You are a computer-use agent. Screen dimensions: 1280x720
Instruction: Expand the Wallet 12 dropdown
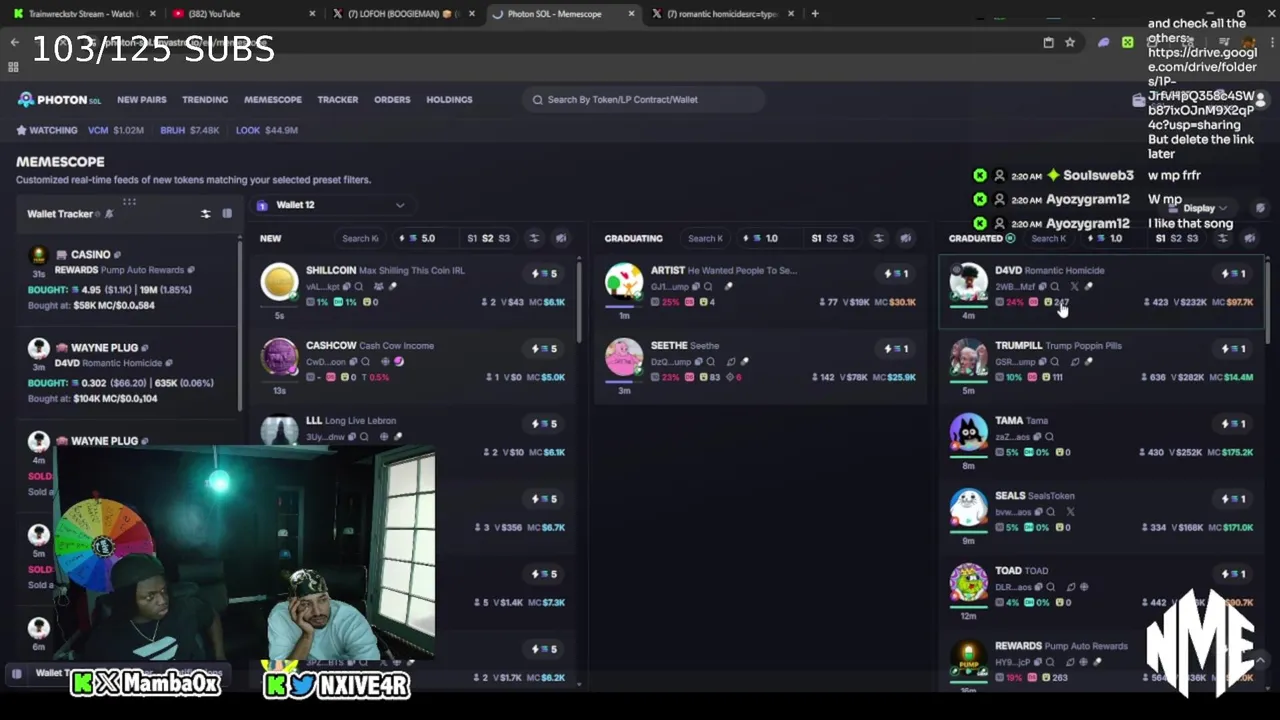(332, 205)
